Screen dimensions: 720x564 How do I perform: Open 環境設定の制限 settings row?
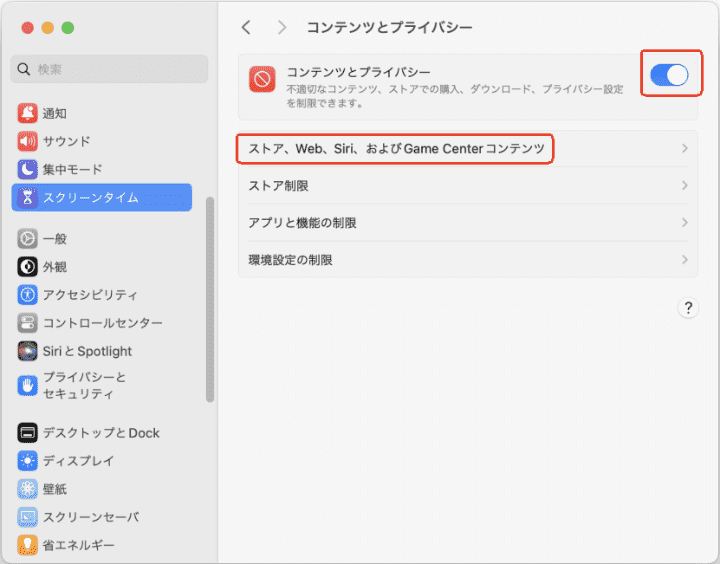(467, 260)
